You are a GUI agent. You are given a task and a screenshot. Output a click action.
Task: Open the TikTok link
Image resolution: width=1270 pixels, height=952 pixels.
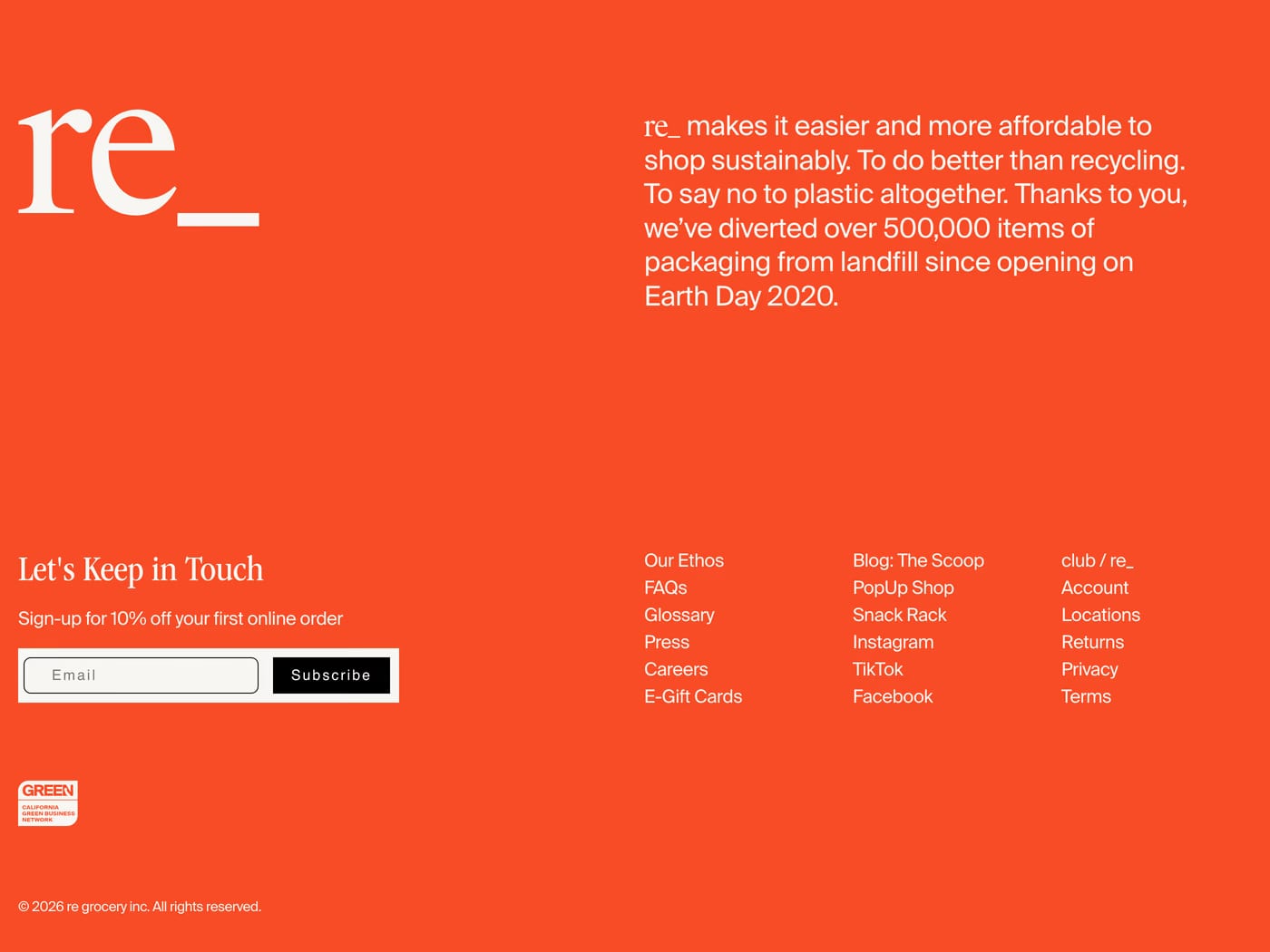pyautogui.click(x=878, y=669)
